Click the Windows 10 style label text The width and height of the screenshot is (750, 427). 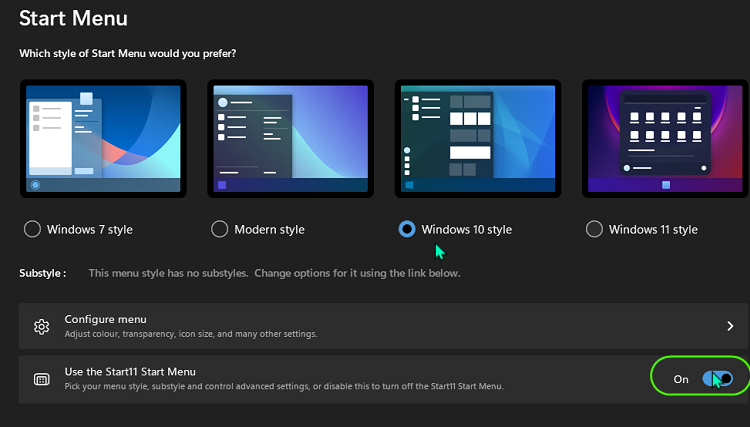coord(467,230)
